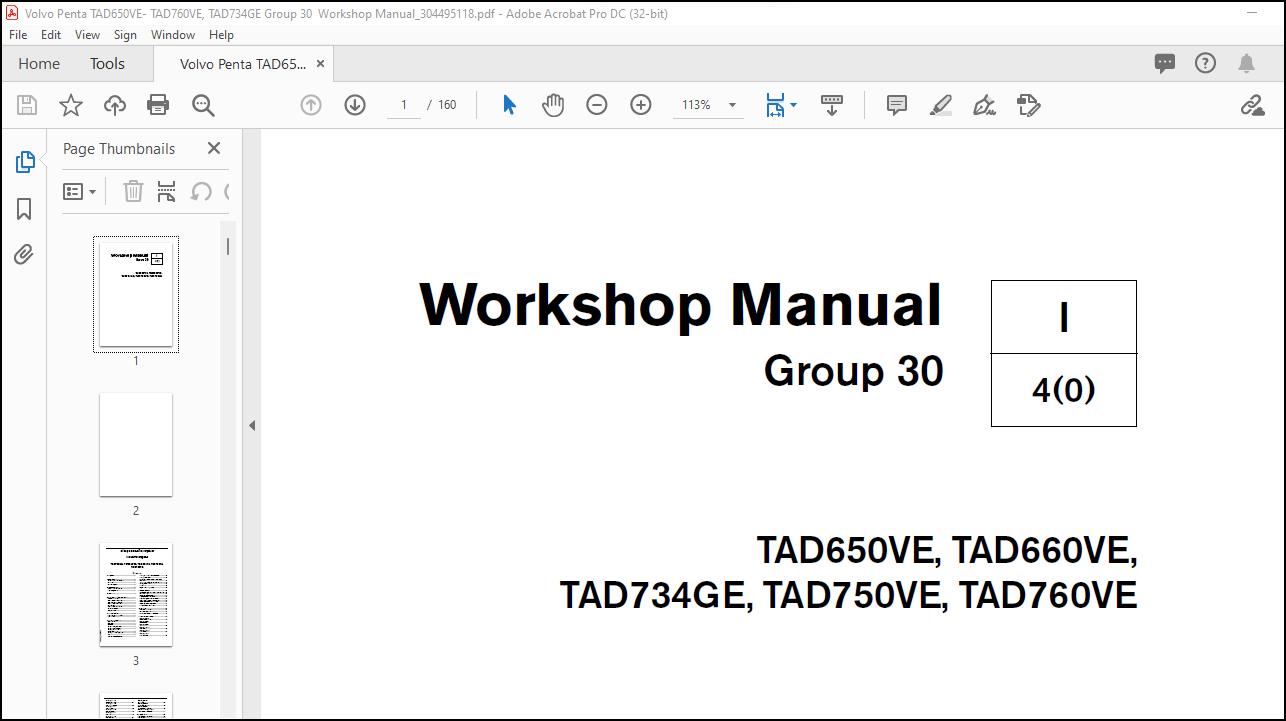Close the Volvo Penta document tab
This screenshot has width=1286, height=721.
tap(320, 63)
